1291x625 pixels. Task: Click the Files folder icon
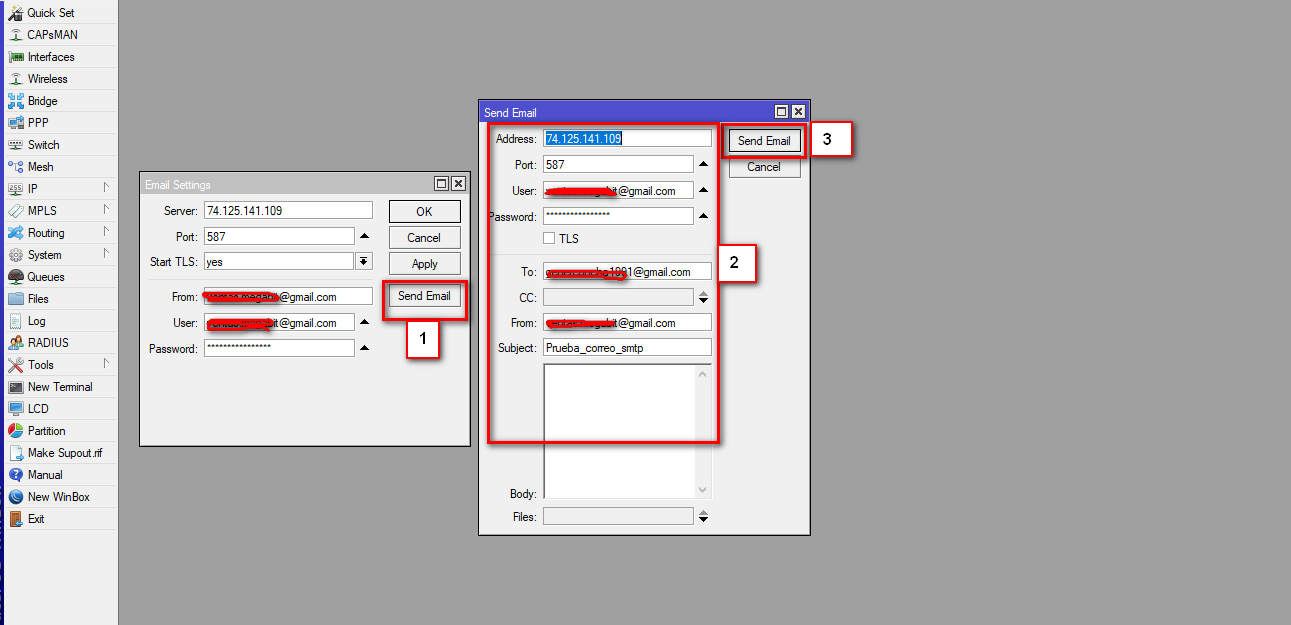(x=15, y=299)
